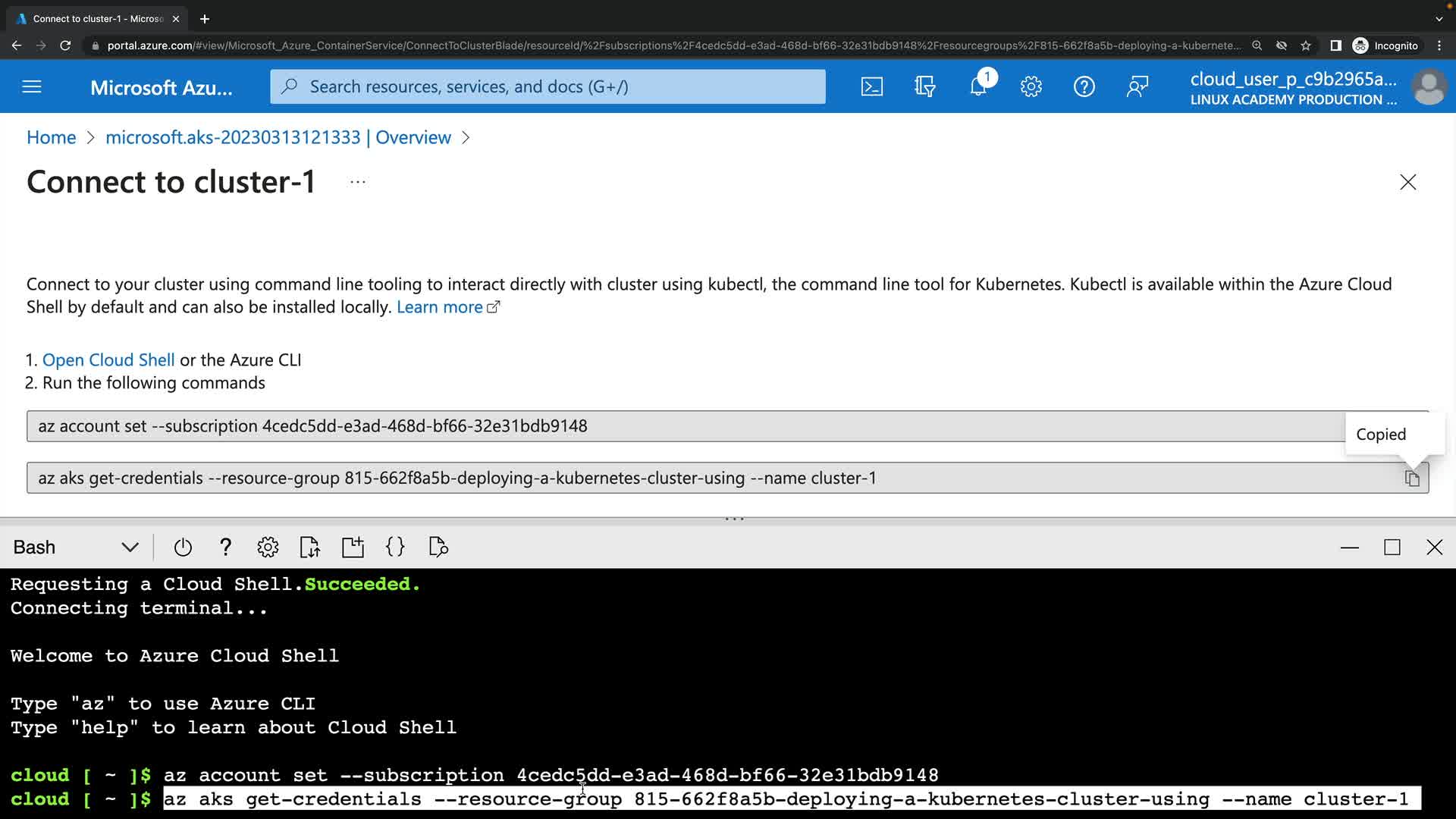The image size is (1456, 819).
Task: Open Cloud Shell upload/download files icon
Action: 309,548
